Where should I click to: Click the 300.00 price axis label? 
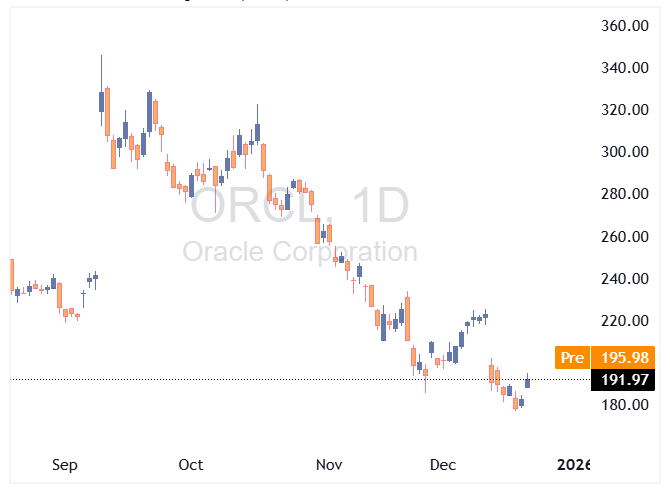627,152
